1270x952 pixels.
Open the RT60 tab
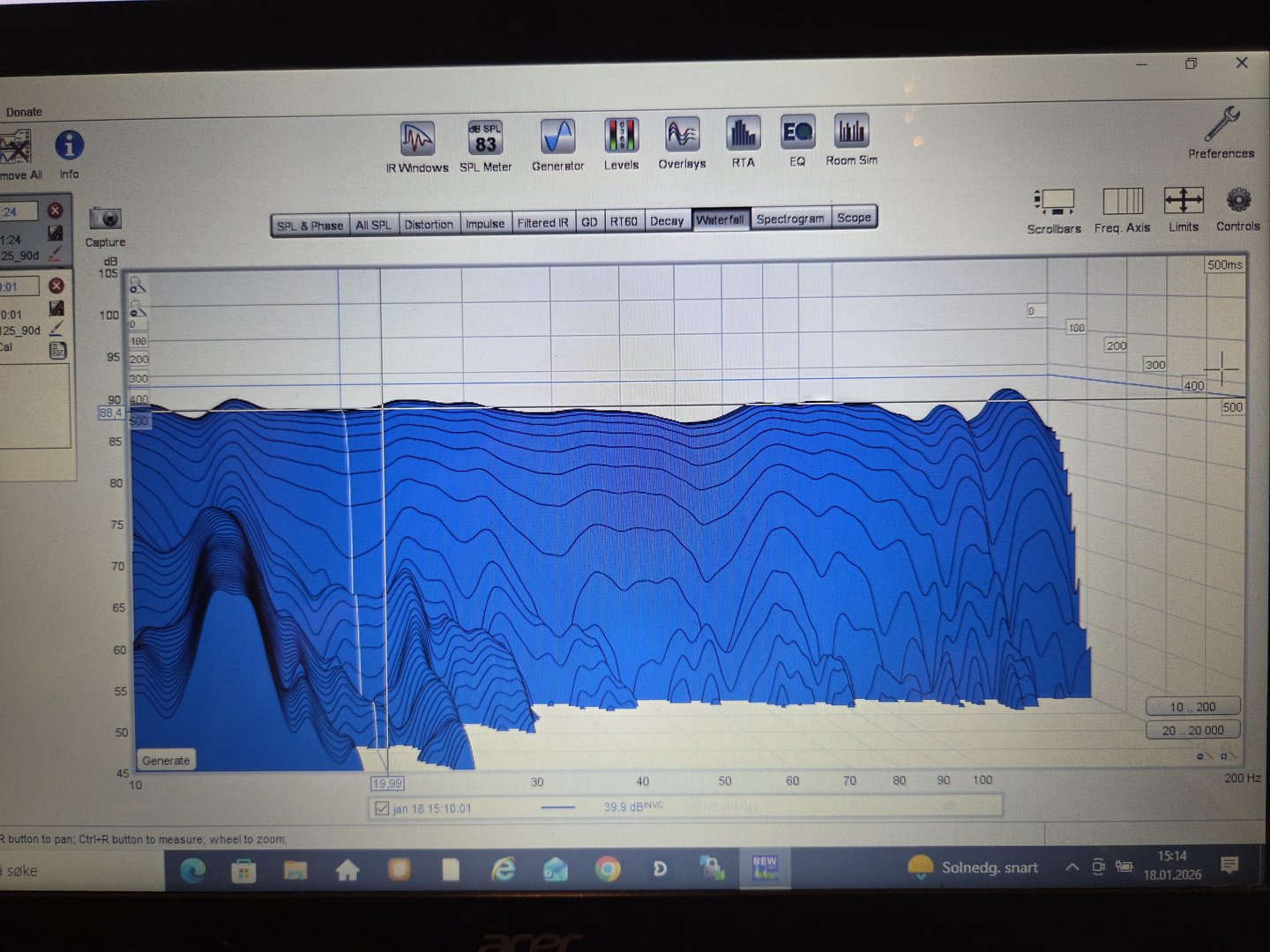tap(624, 221)
